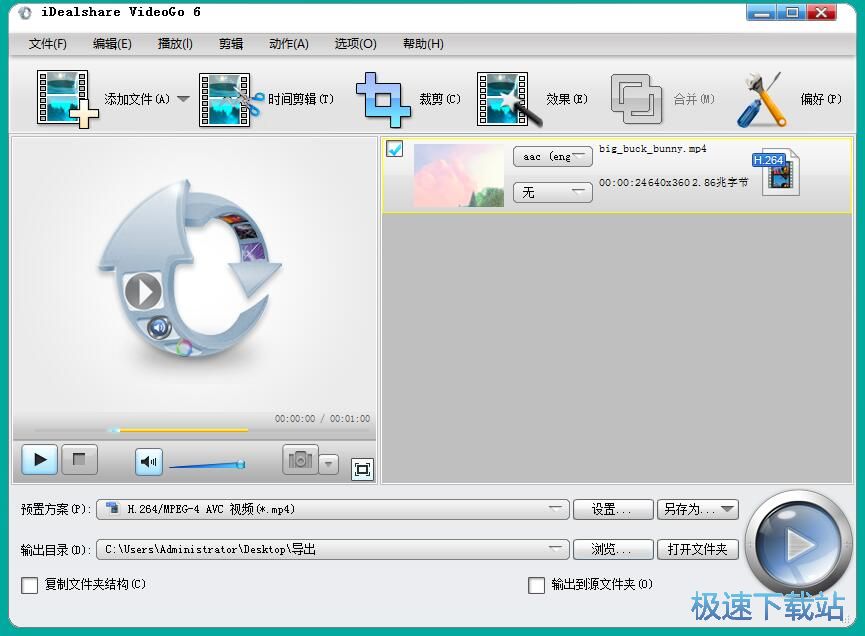Open the Effect (效果) wand icon
The height and width of the screenshot is (636, 865).
pyautogui.click(x=509, y=100)
